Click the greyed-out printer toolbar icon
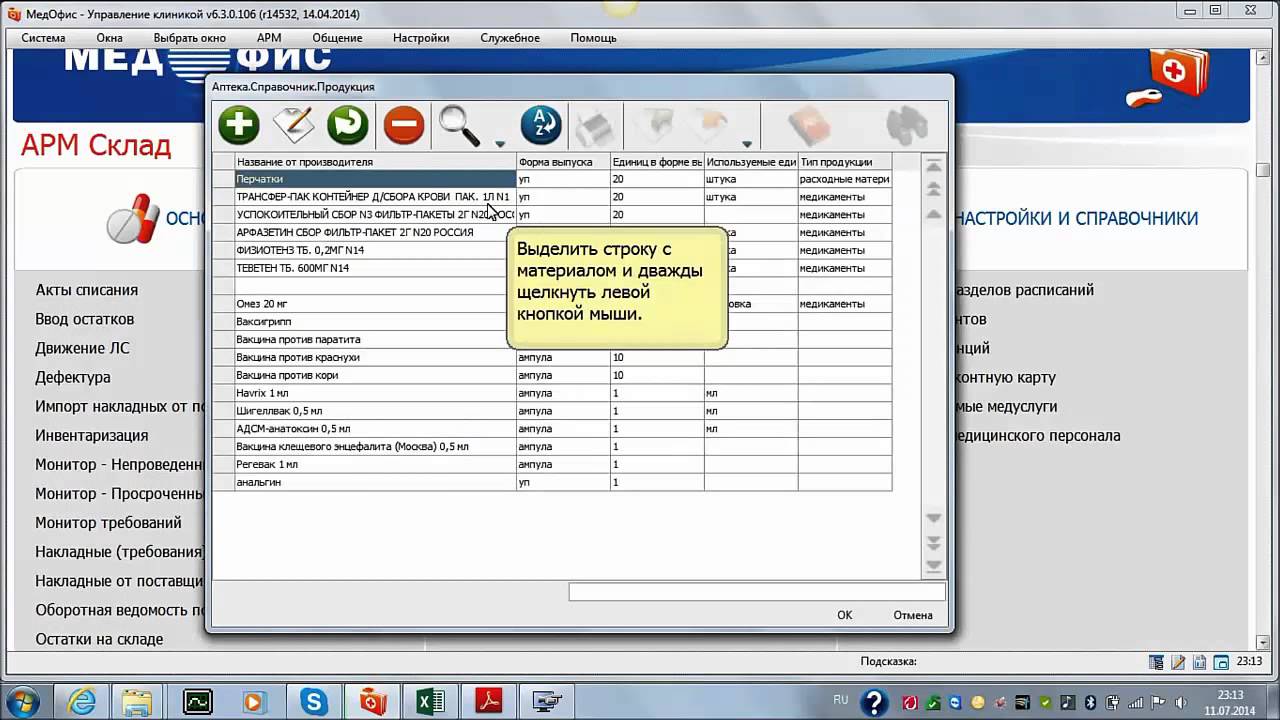The height and width of the screenshot is (720, 1280). (x=596, y=126)
